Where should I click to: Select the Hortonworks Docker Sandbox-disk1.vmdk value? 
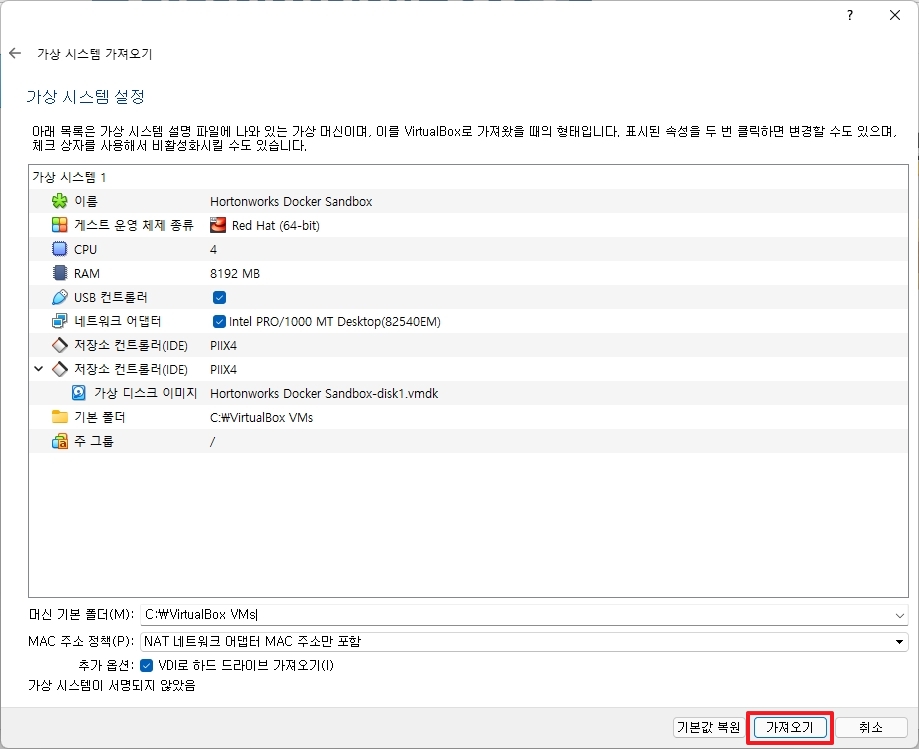tap(324, 394)
